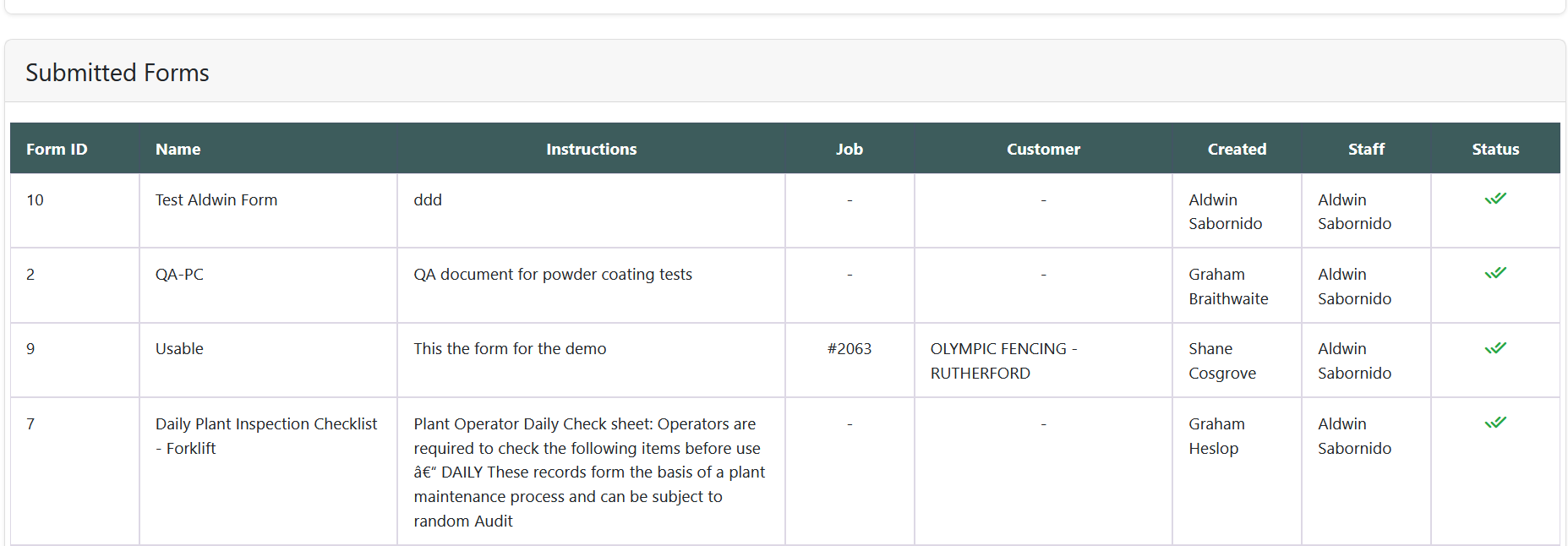Open the Usable form entry
The width and height of the screenshot is (1568, 546).
(179, 349)
